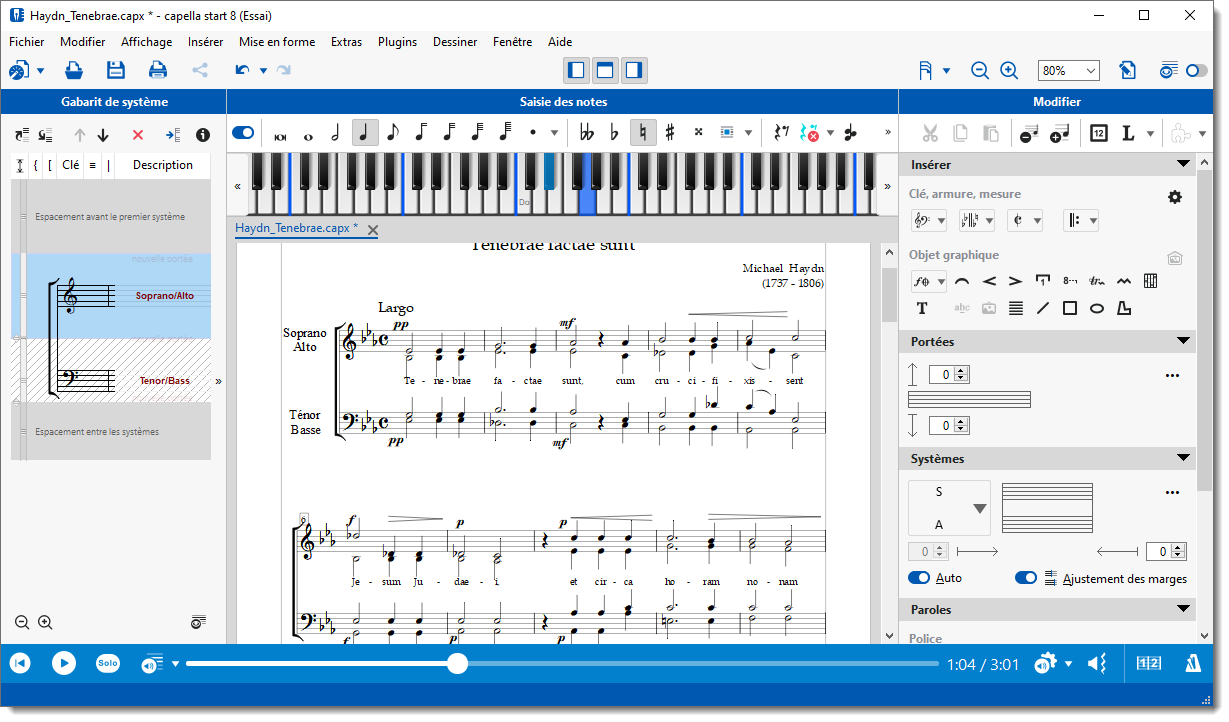
Task: Insert a rectangle graphic object
Action: pyautogui.click(x=1070, y=308)
